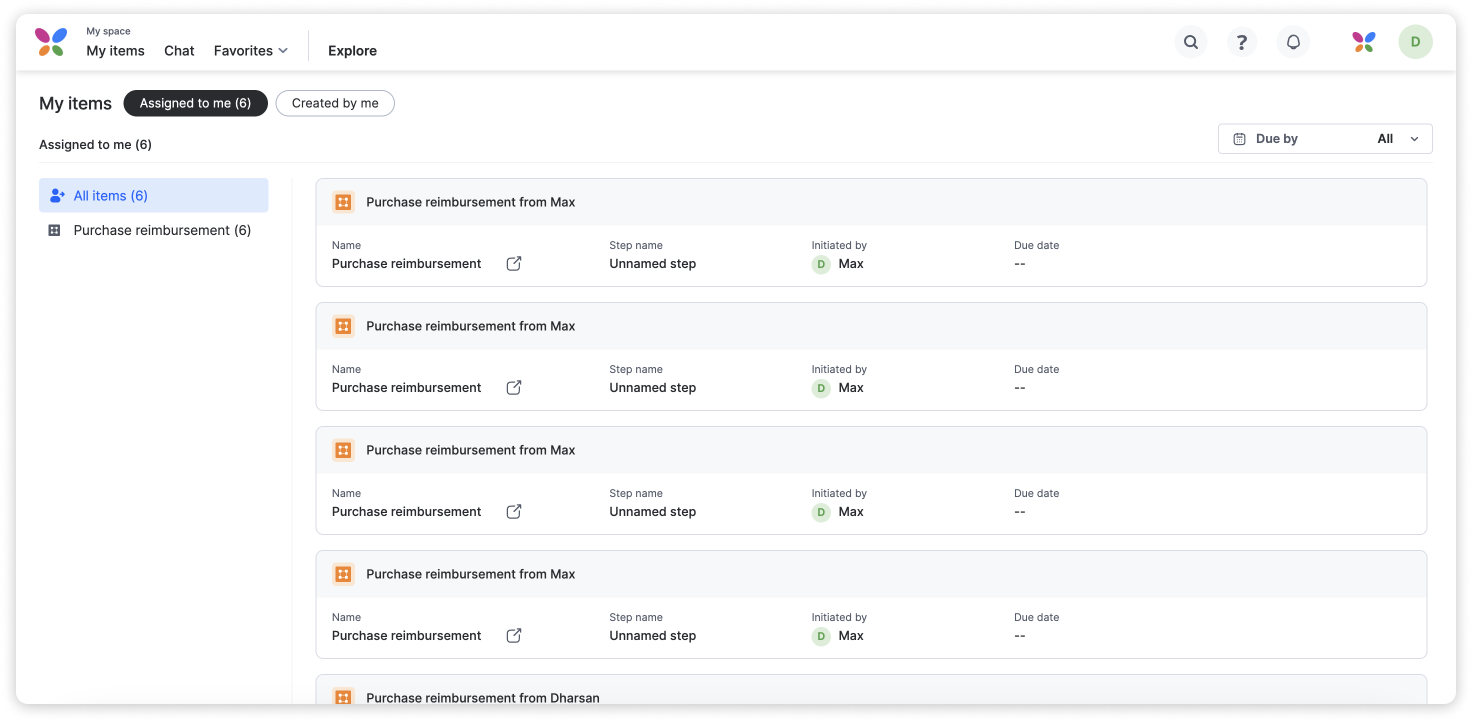Click the calendar icon in the Due by filter

coord(1239,139)
